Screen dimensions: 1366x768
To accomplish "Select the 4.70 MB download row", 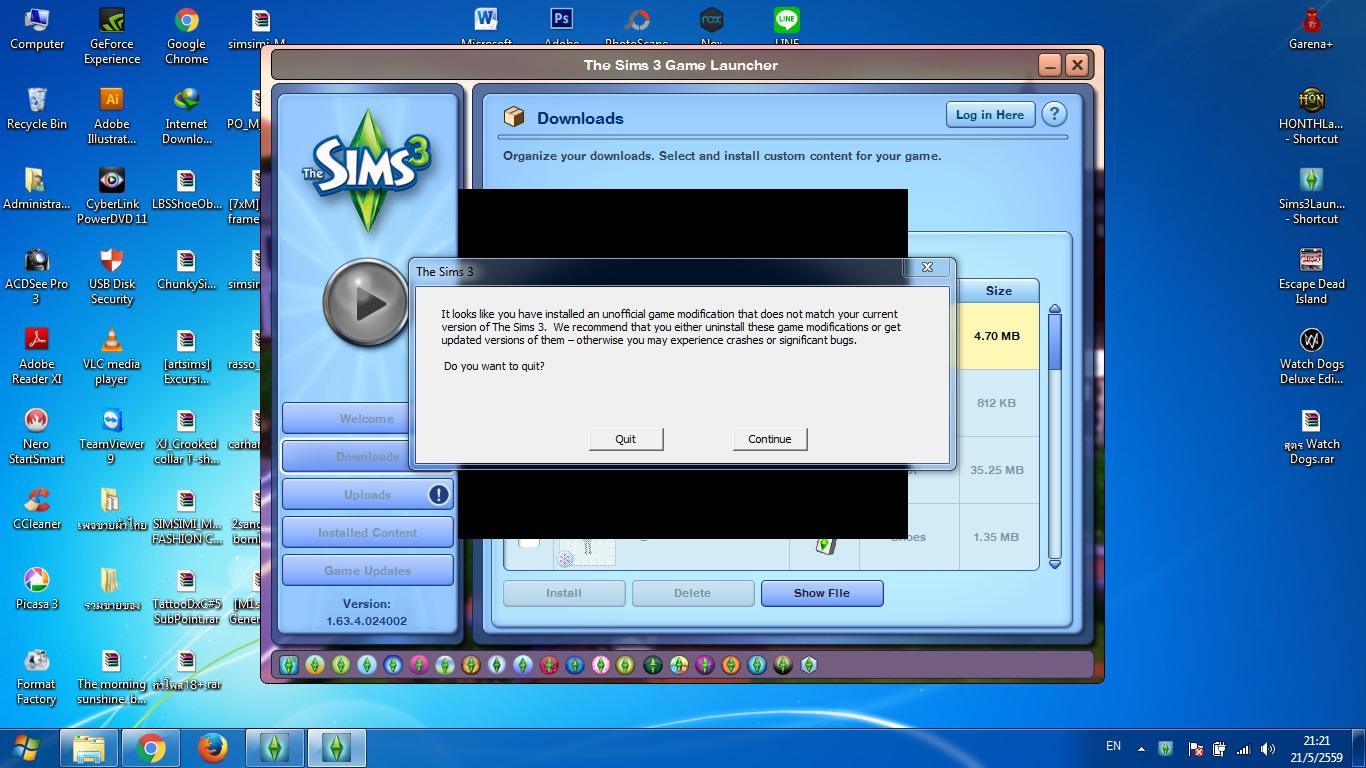I will pyautogui.click(x=997, y=336).
